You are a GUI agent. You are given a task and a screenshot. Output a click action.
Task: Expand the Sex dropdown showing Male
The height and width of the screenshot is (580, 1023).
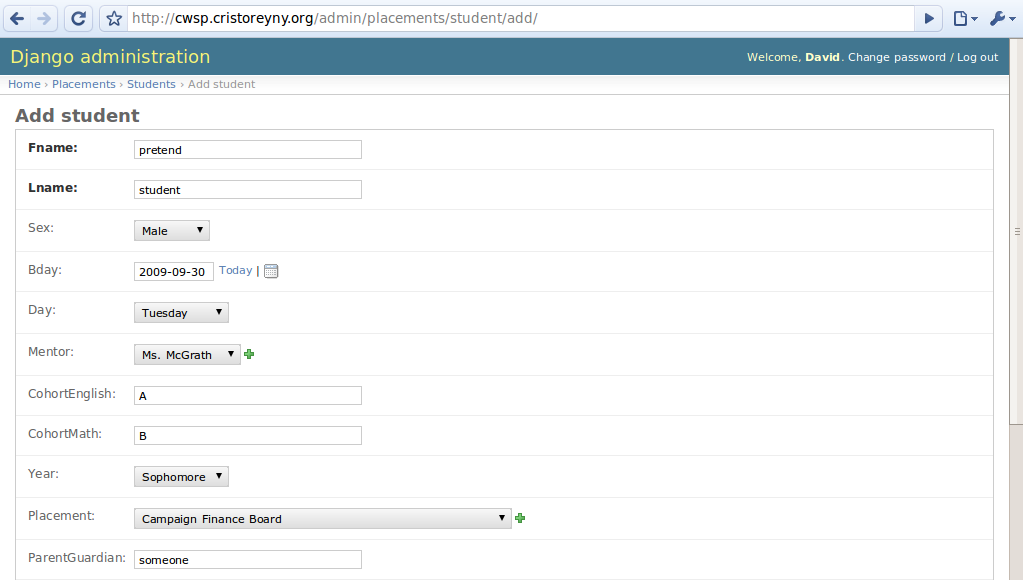(172, 231)
